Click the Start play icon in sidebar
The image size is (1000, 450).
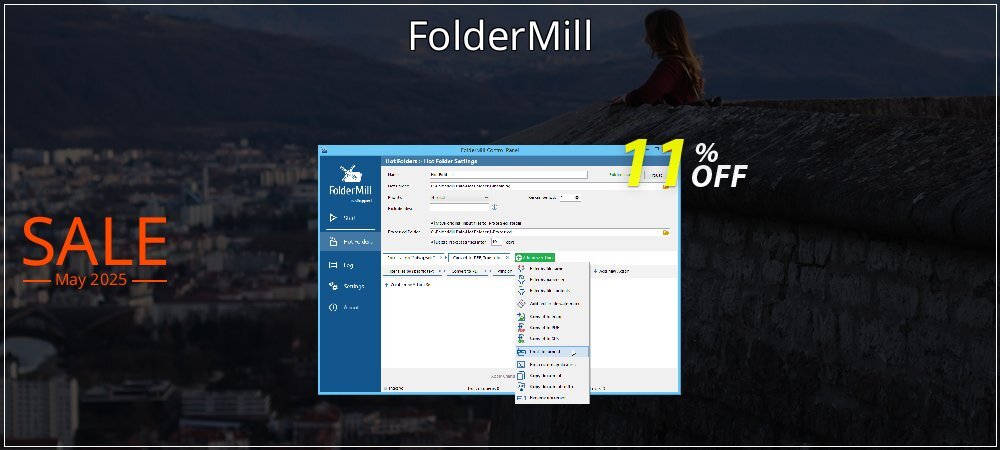coord(333,218)
